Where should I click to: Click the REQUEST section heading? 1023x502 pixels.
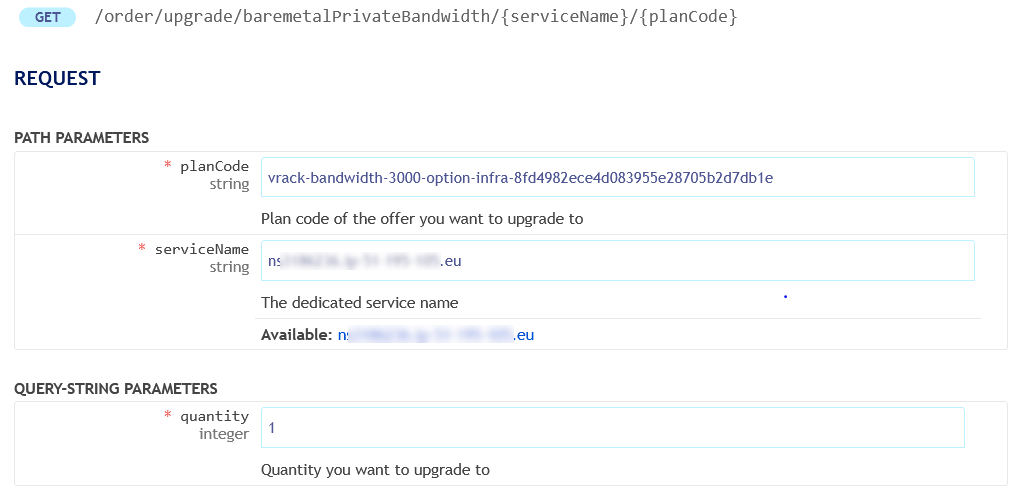[x=57, y=78]
